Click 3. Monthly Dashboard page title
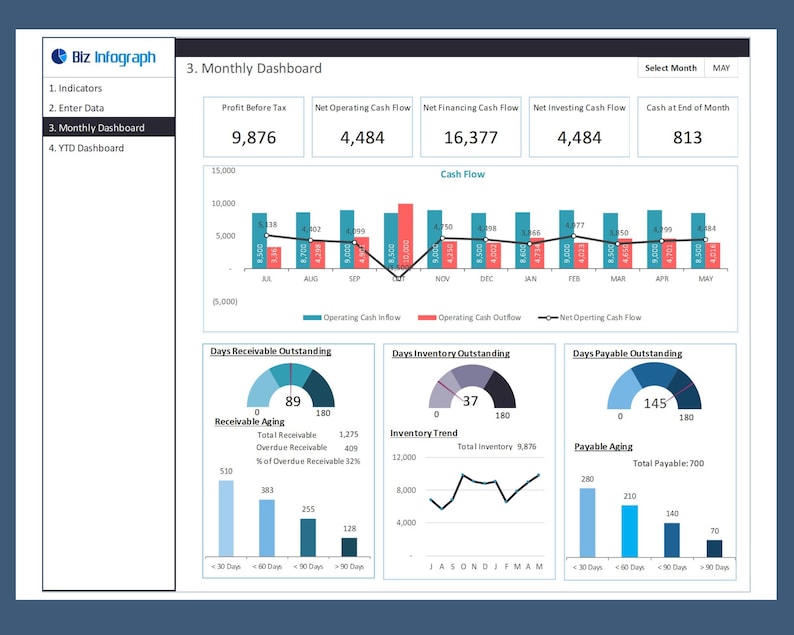 254,68
